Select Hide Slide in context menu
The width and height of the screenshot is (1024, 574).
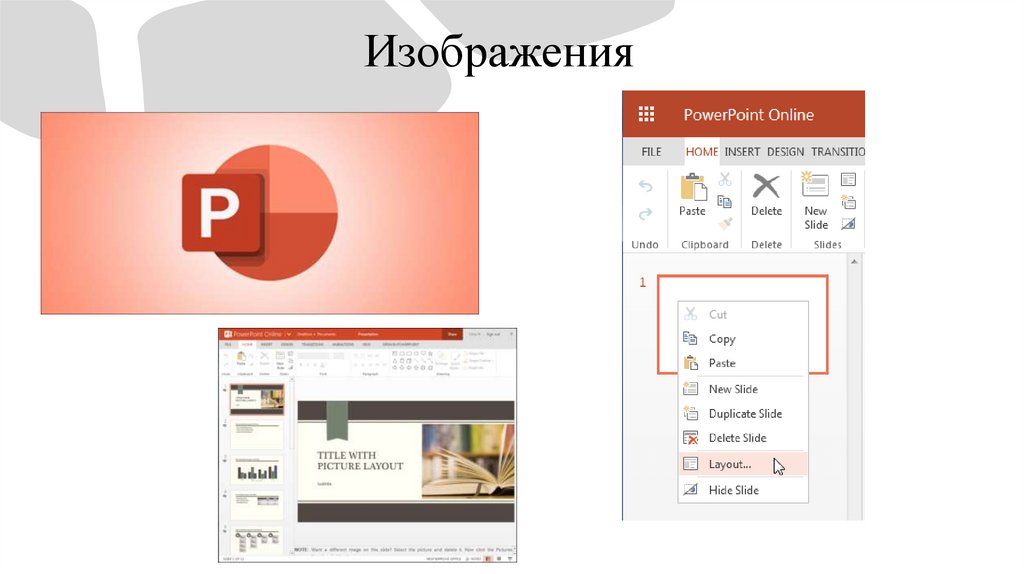[x=743, y=490]
